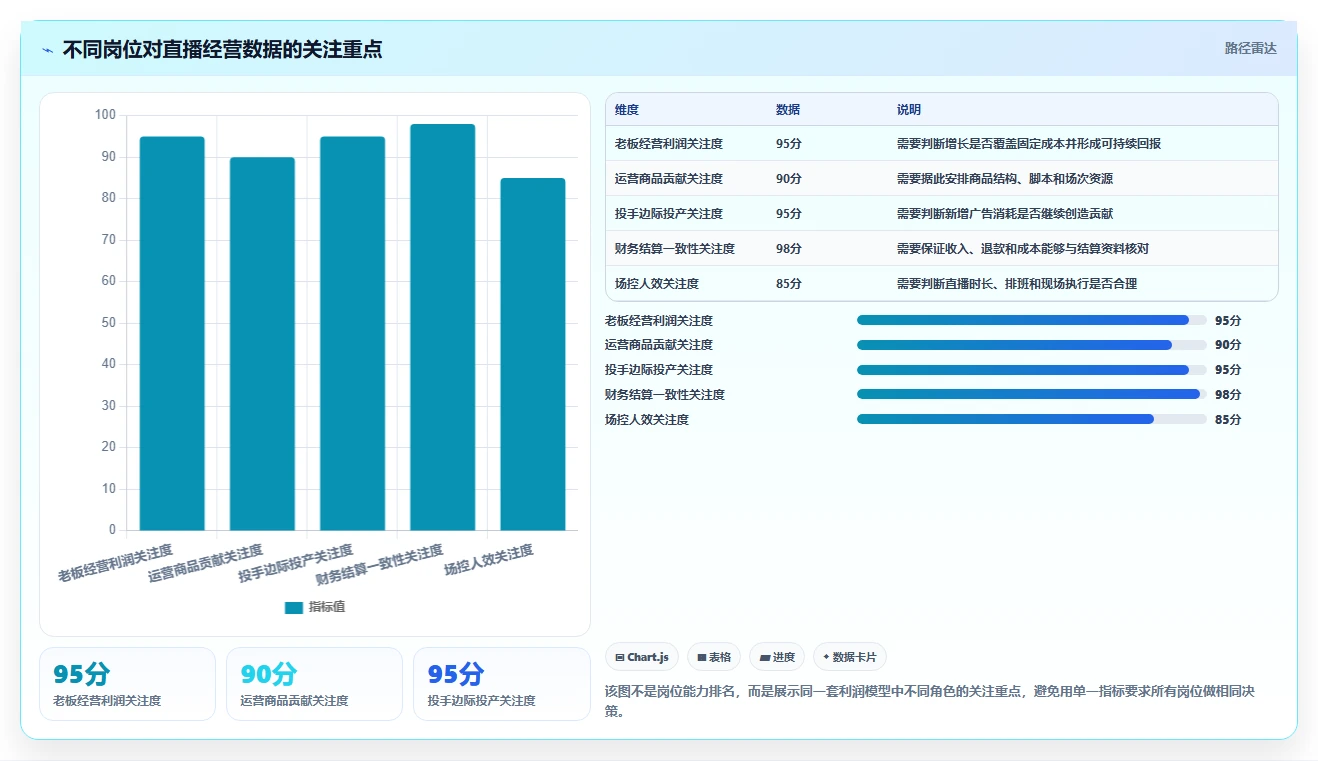
Task: Click the 数据 column header
Action: (x=788, y=110)
